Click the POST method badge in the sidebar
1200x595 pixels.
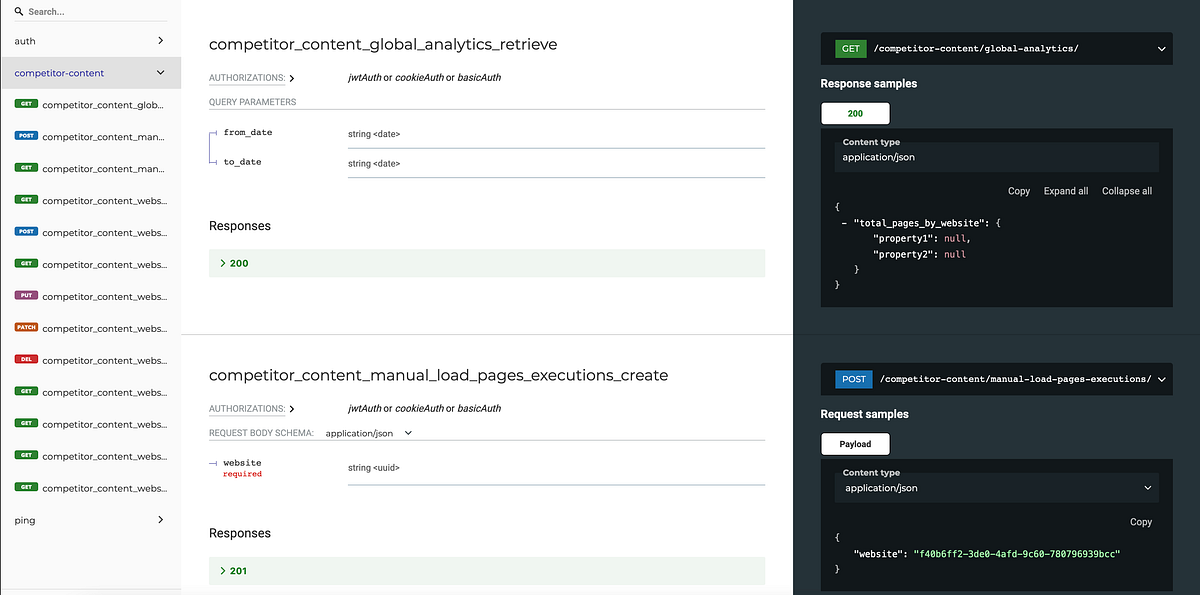click(x=26, y=136)
